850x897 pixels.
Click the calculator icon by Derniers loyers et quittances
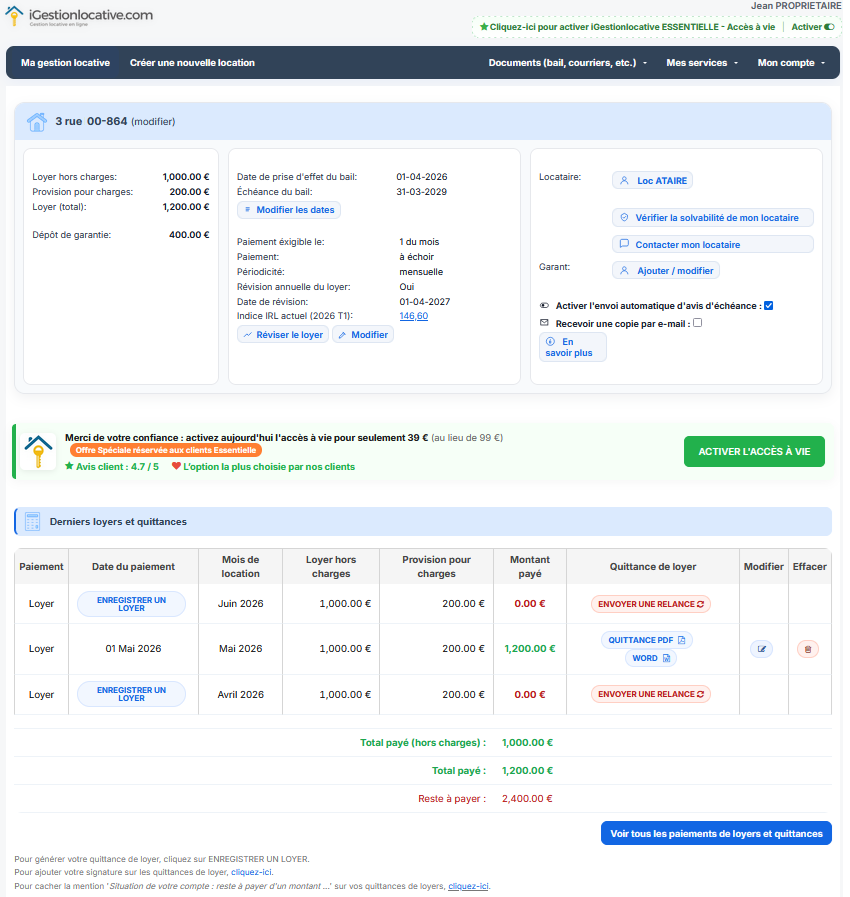tap(33, 522)
